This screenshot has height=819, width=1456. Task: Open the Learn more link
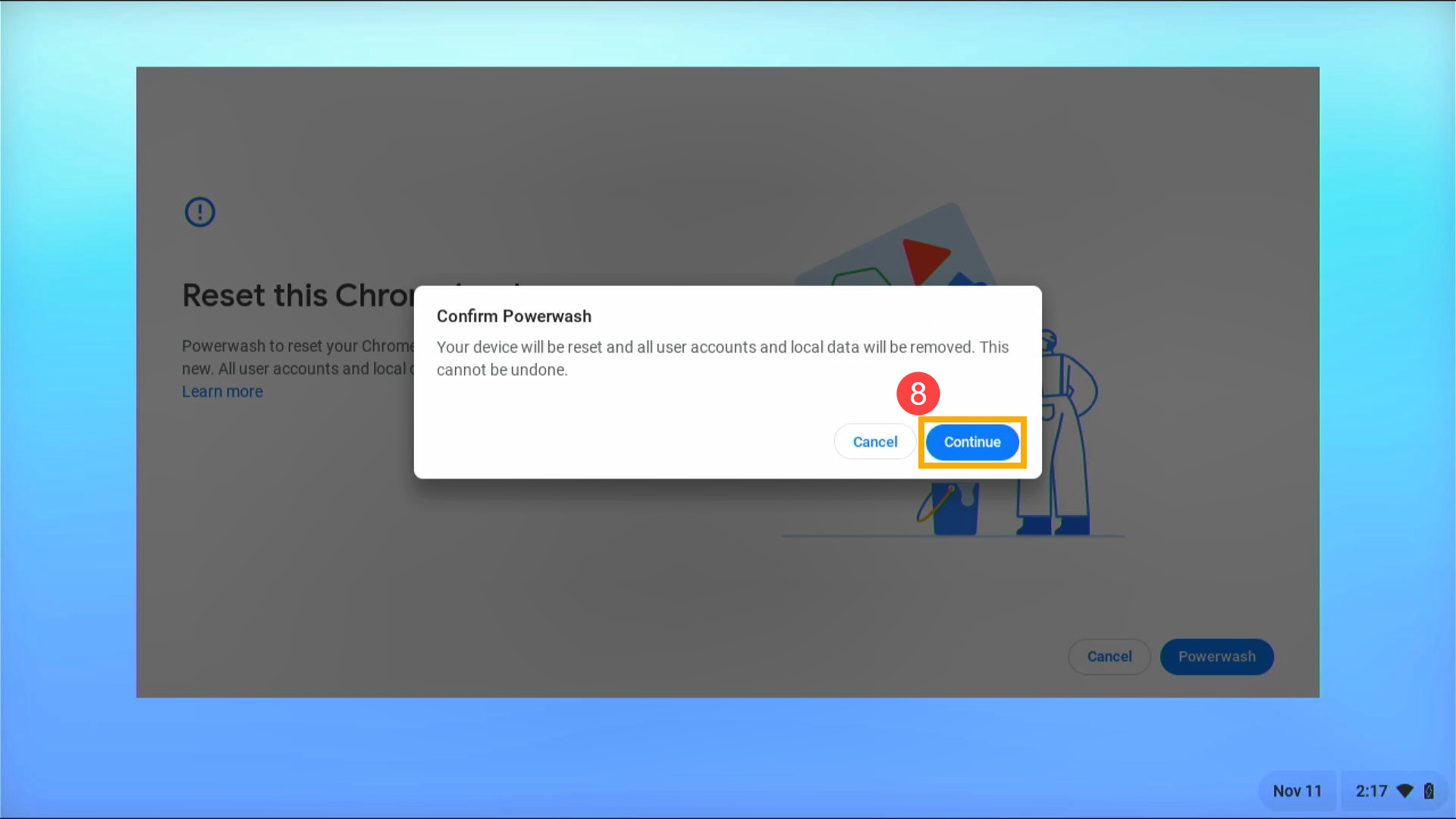click(x=222, y=391)
